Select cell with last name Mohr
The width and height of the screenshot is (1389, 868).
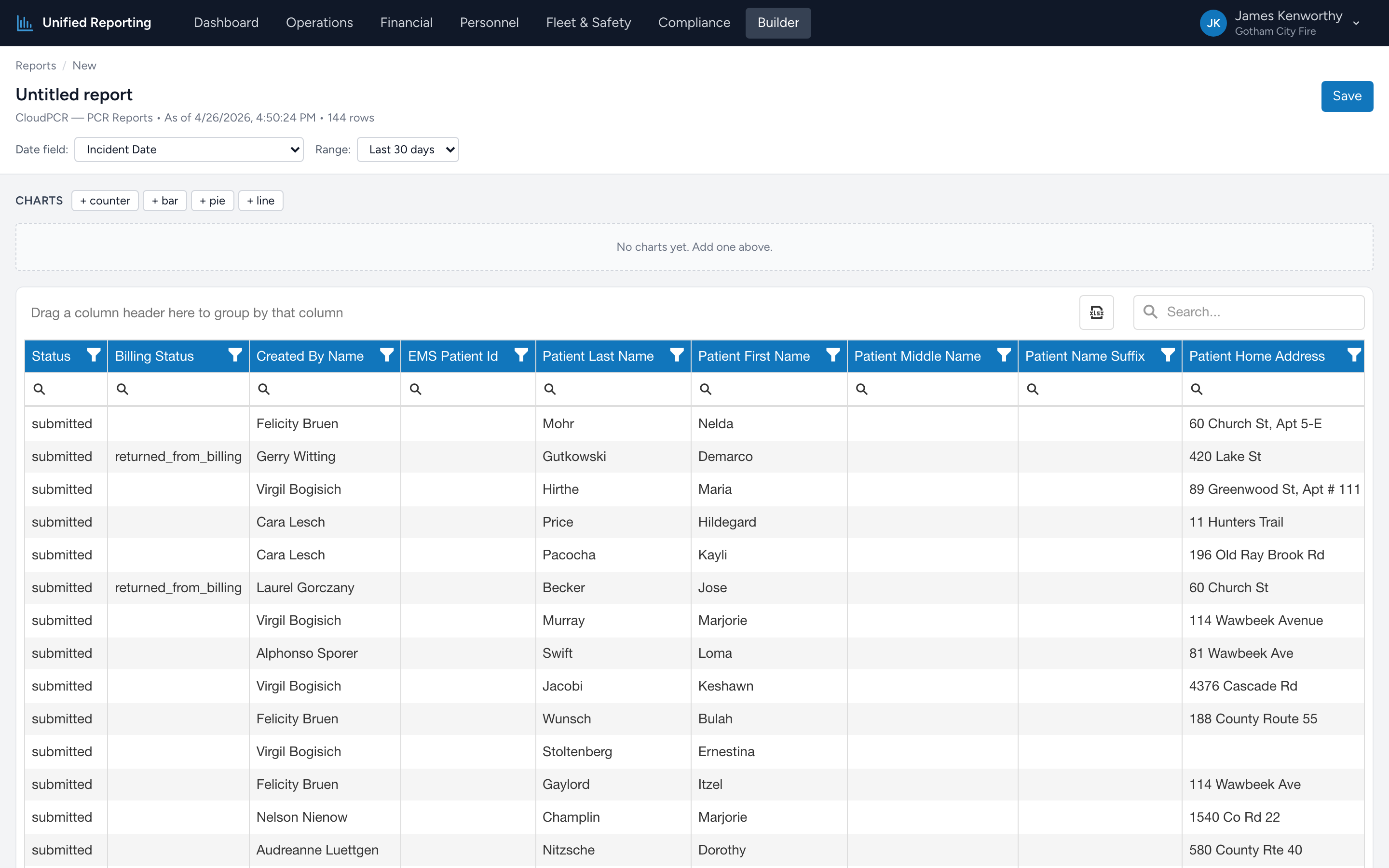click(x=613, y=424)
